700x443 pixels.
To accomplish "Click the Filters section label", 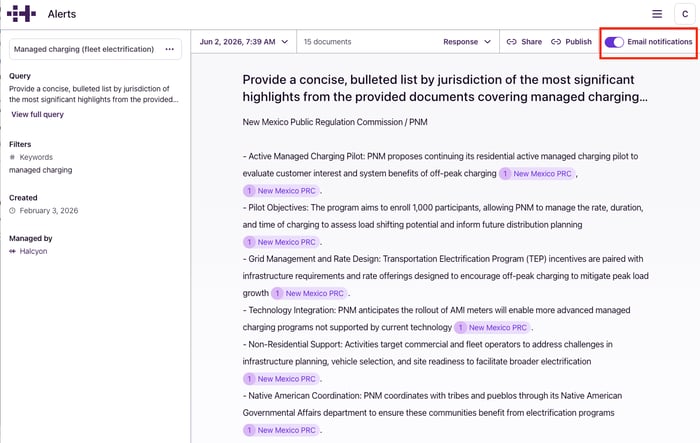I will click(20, 144).
